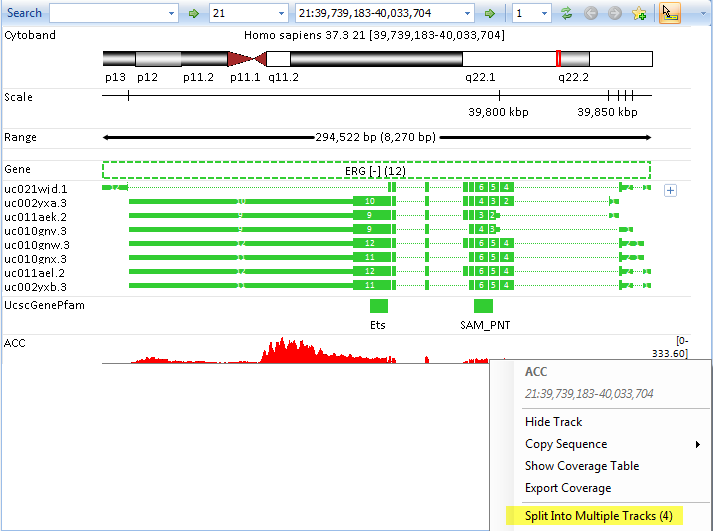Click the red centromere on cytoband
This screenshot has width=713, height=531.
pyautogui.click(x=246, y=59)
